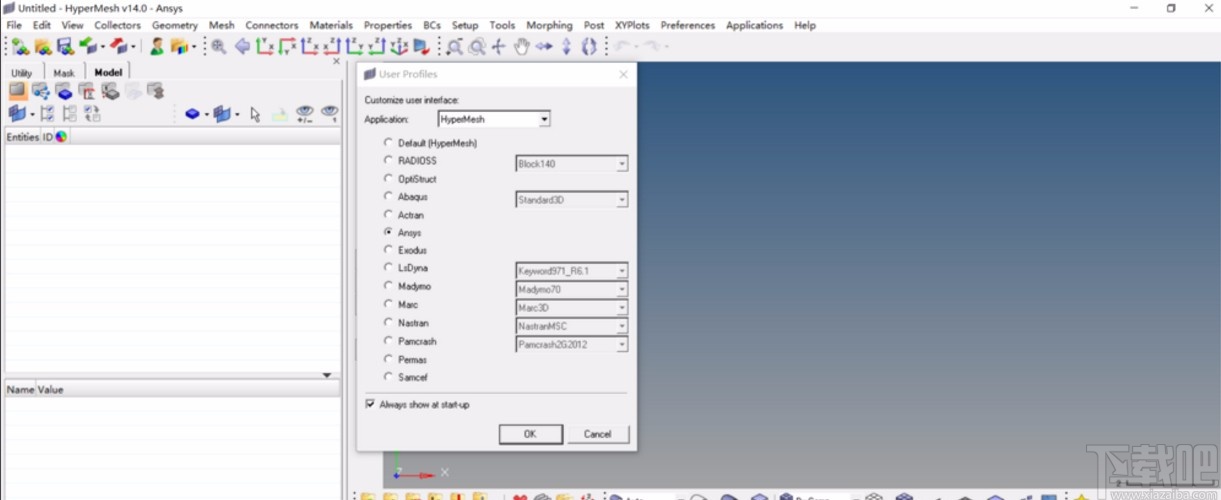Open User Profiles via person icon
The image size is (1221, 500).
tap(157, 46)
